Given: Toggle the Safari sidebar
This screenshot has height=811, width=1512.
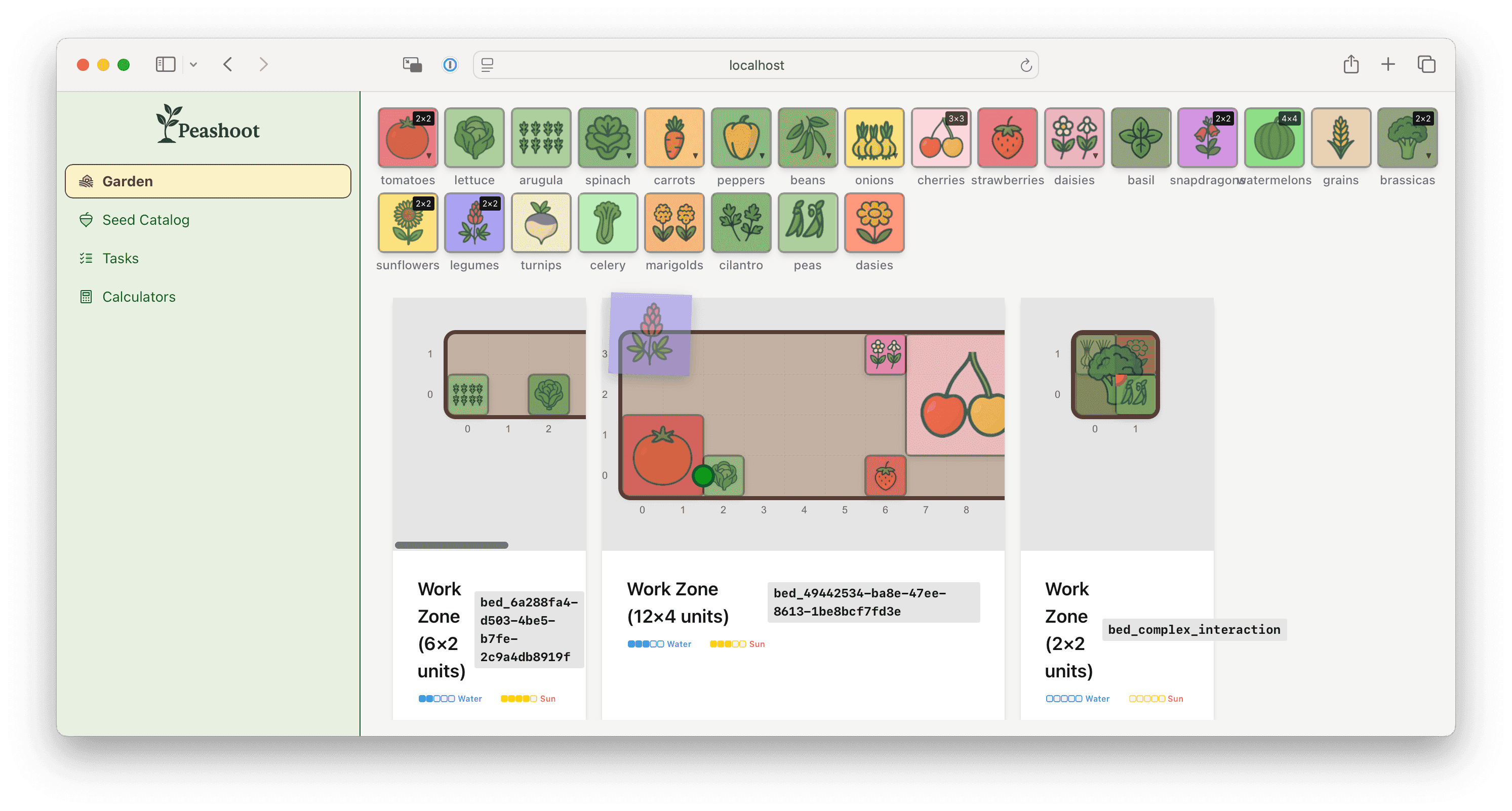Looking at the screenshot, I should tap(166, 65).
